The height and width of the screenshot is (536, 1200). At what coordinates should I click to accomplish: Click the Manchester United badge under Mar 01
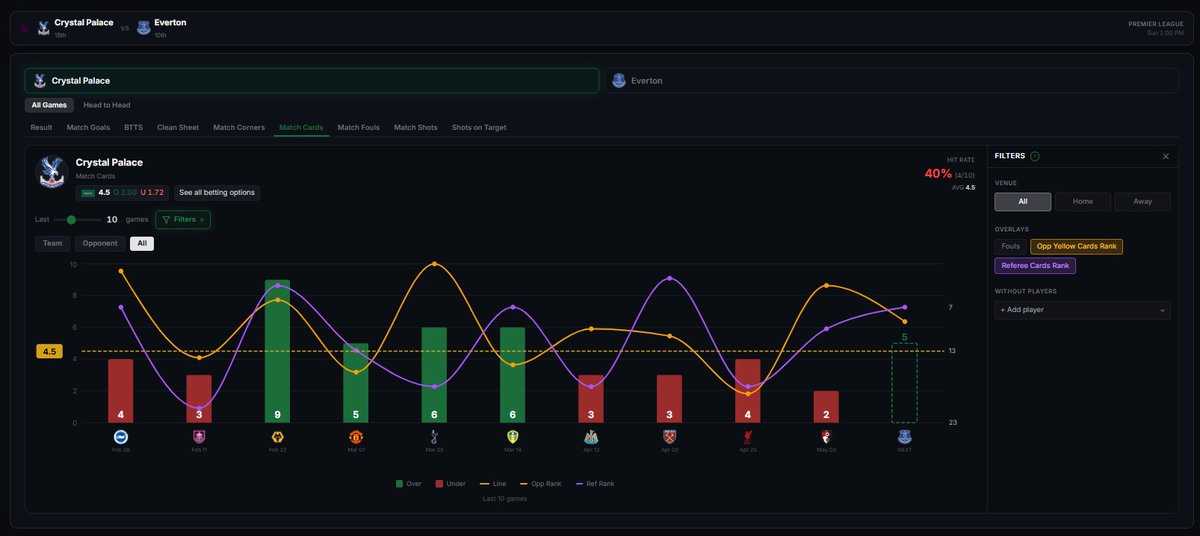click(x=356, y=437)
